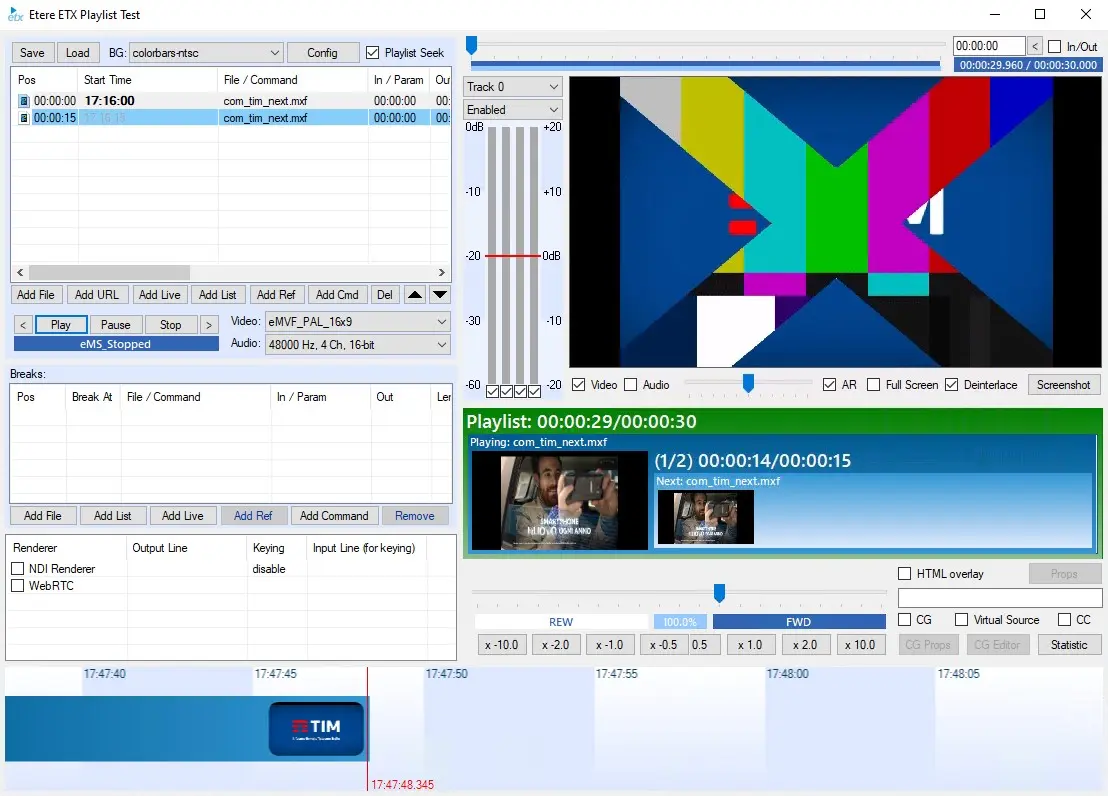
Task: Click the next item '>' transport button
Action: point(209,325)
